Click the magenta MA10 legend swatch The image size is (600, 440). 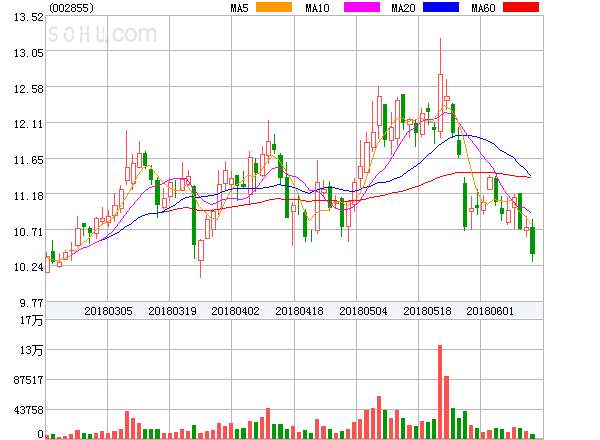[362, 7]
